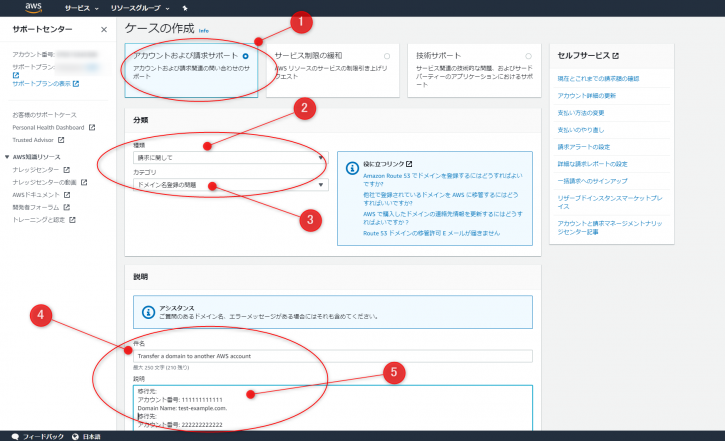Open the リソースグループ menu
Image resolution: width=725 pixels, height=441 pixels.
[140, 8]
